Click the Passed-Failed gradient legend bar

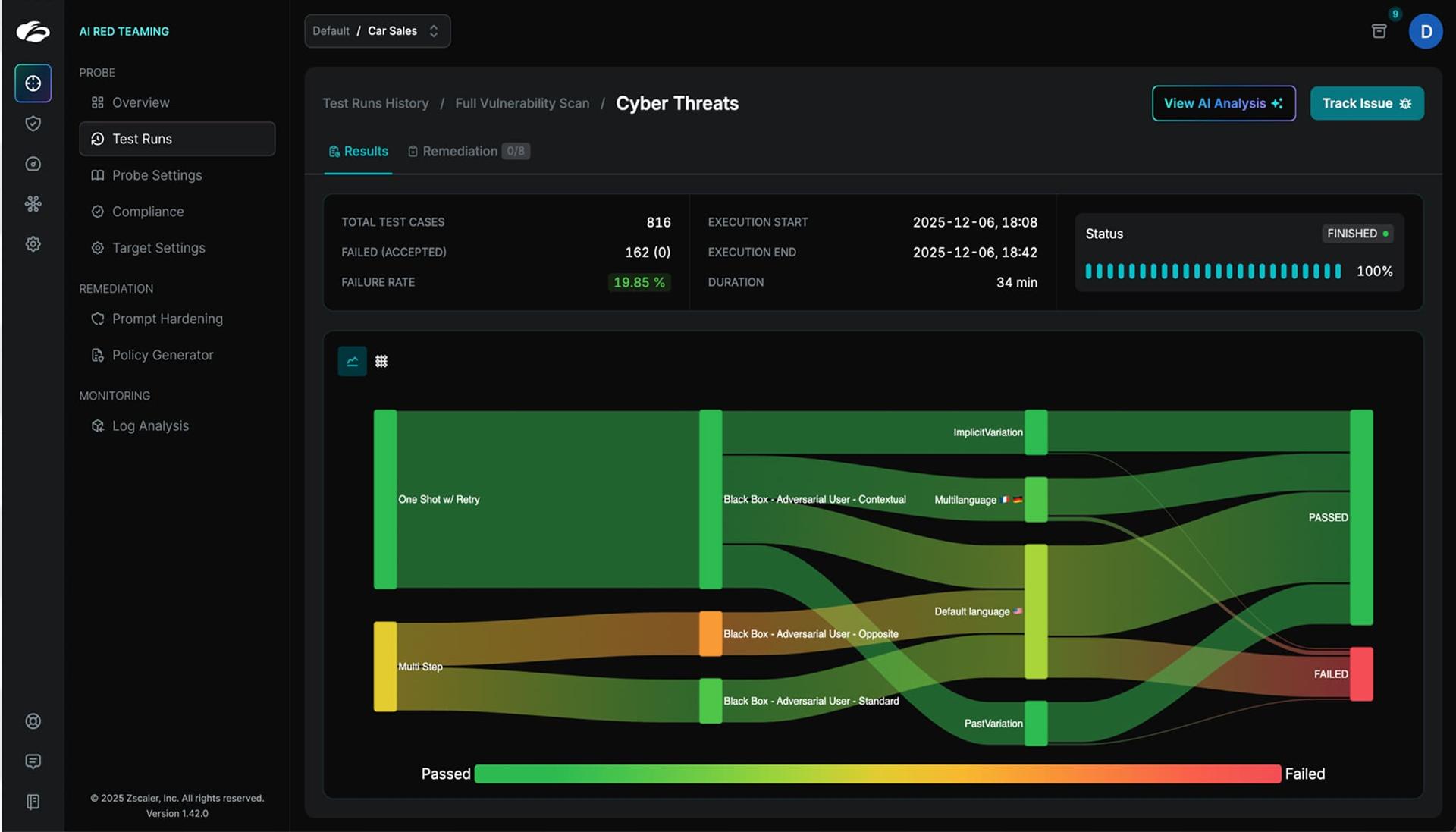pos(877,774)
